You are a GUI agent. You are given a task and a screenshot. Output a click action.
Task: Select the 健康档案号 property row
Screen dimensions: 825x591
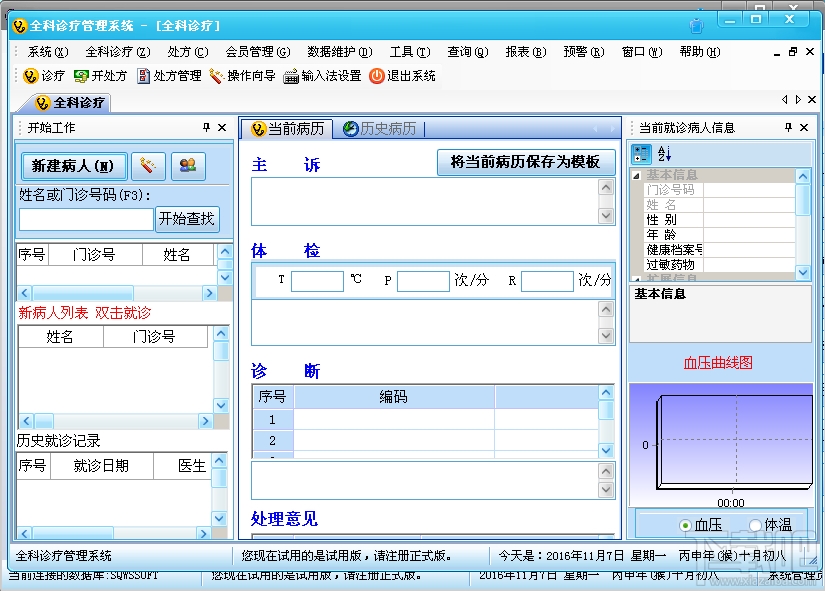pyautogui.click(x=719, y=249)
